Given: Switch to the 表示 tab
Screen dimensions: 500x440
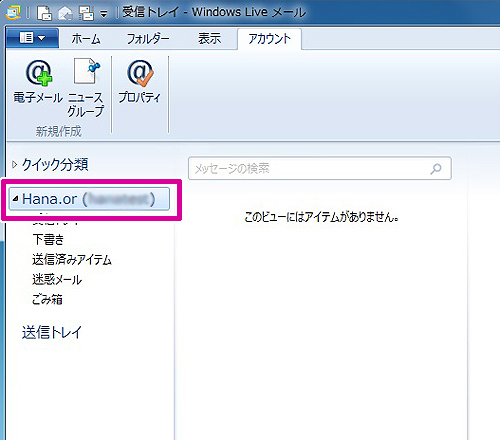Looking at the screenshot, I should (209, 39).
